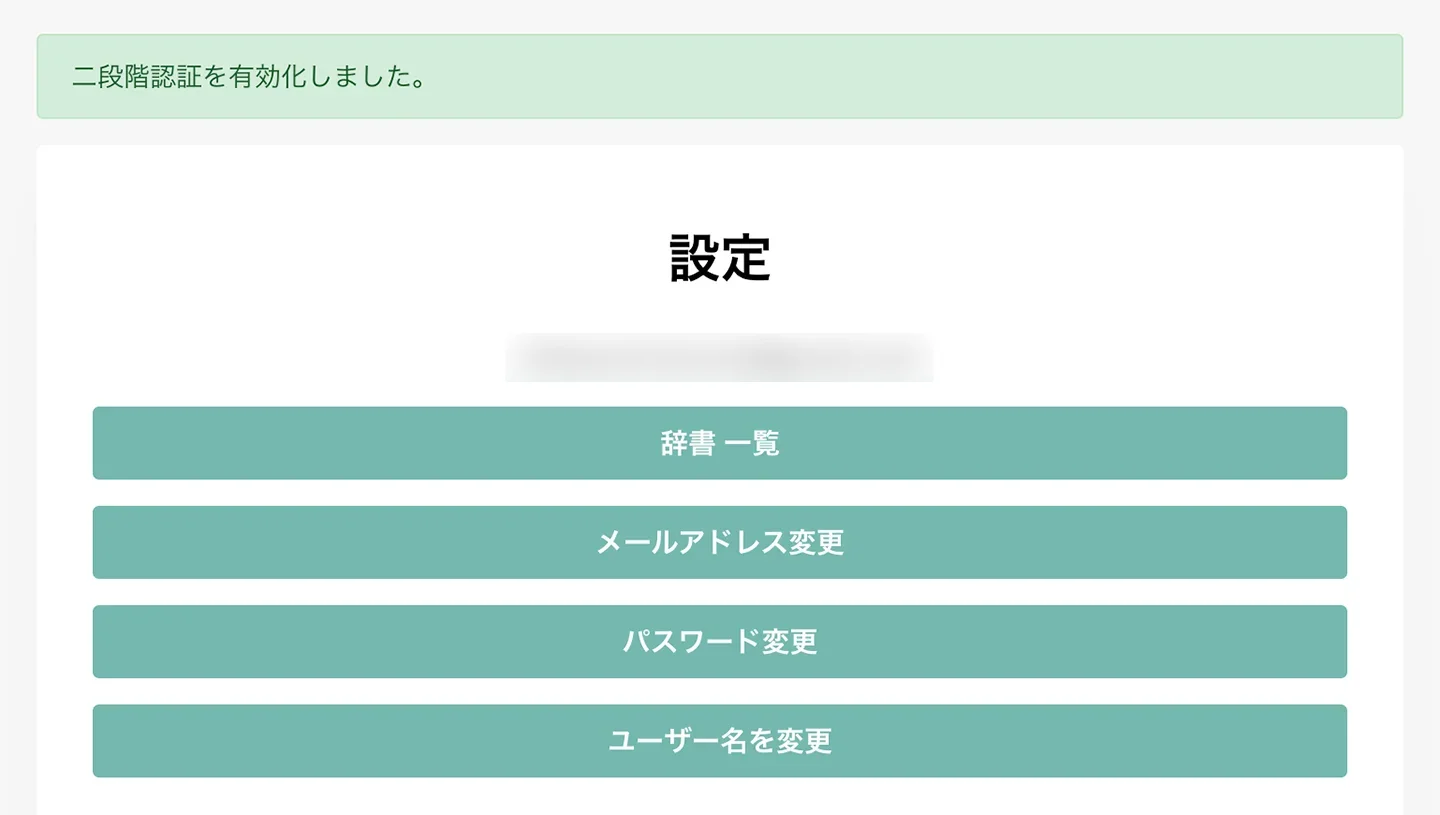
Task: Select the password change option
Action: coord(720,641)
